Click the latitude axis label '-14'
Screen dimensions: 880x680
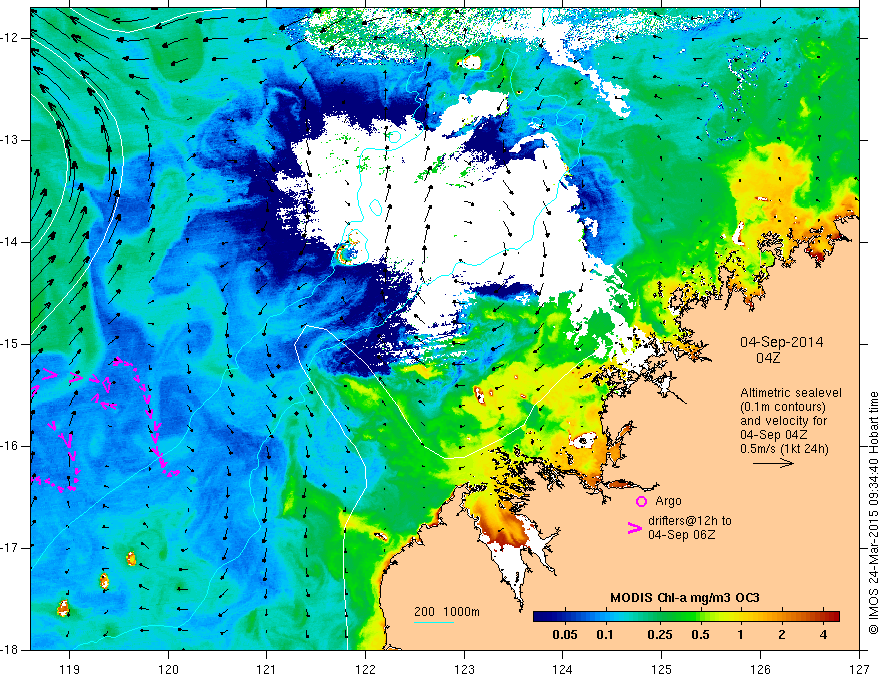pyautogui.click(x=11, y=242)
